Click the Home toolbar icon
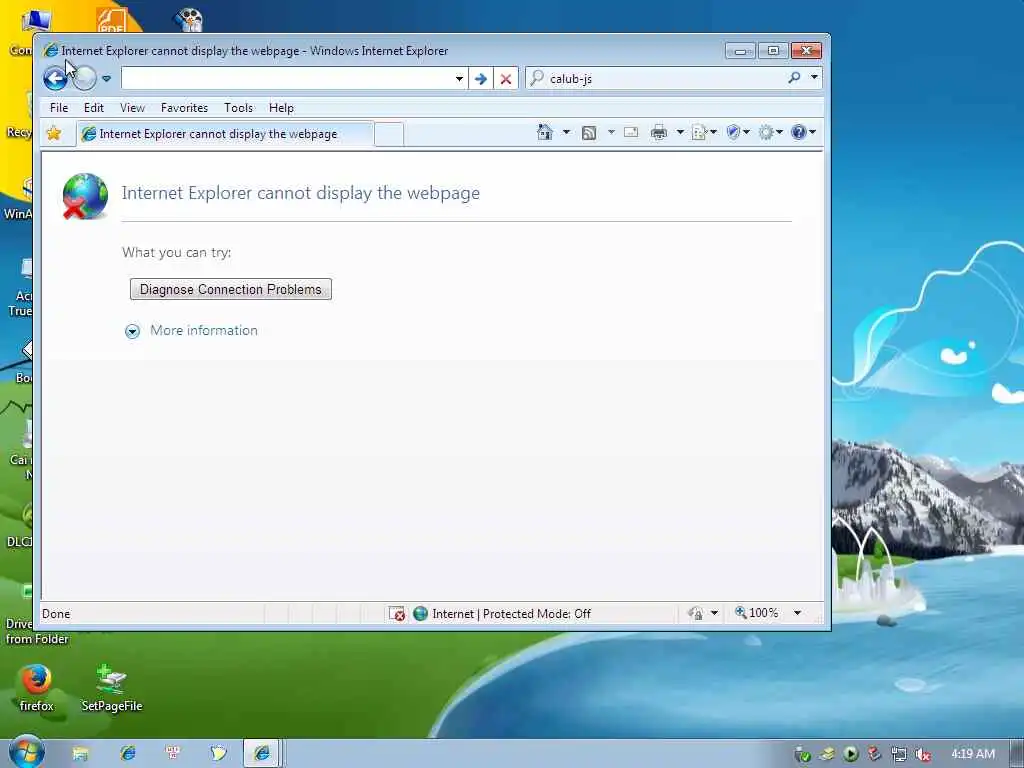 545,133
